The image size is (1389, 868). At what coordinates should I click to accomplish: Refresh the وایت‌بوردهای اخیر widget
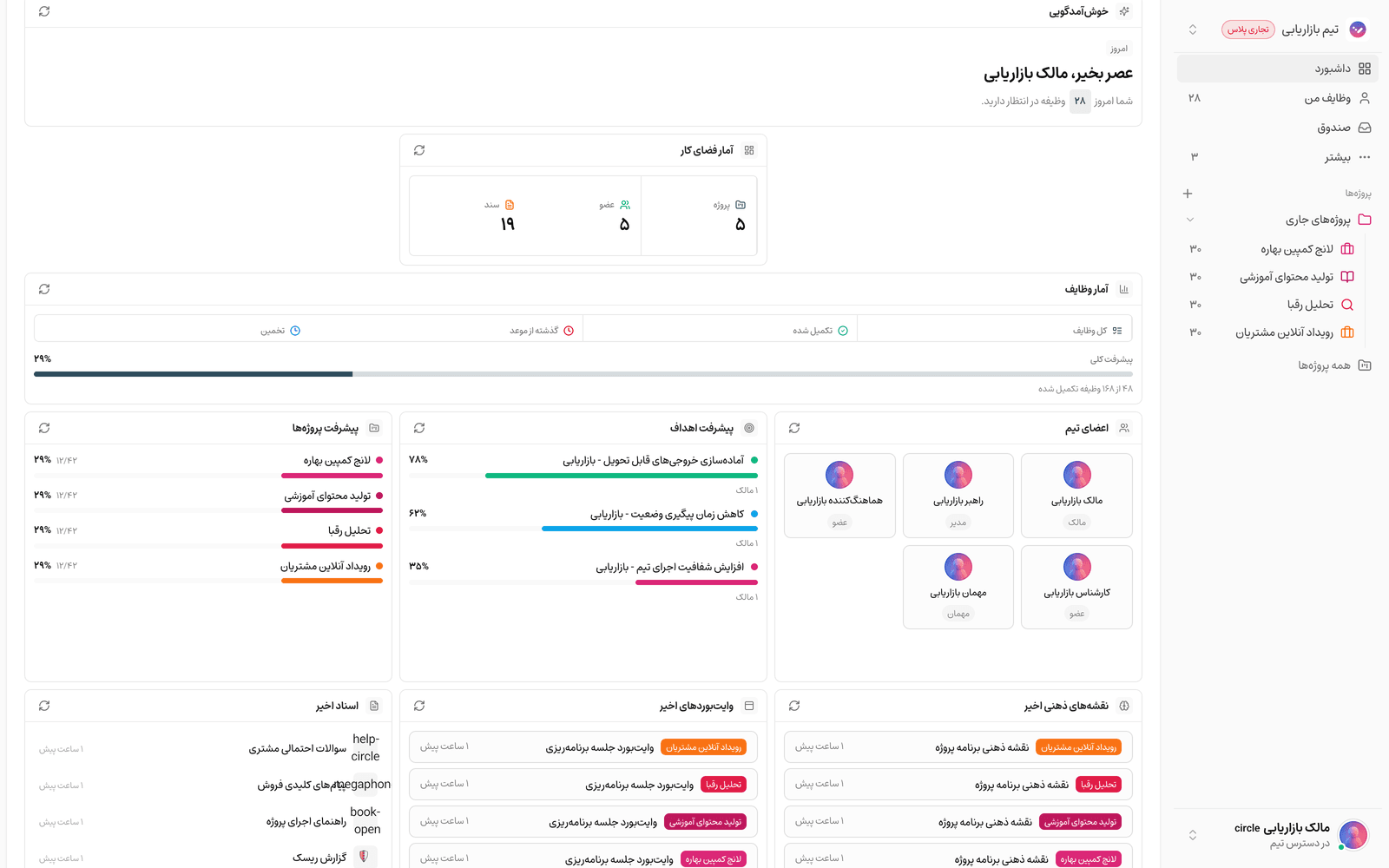tap(419, 706)
